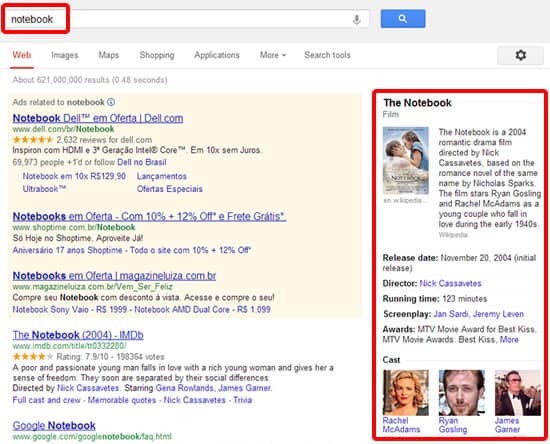The width and height of the screenshot is (550, 444).
Task: Click the blue magnifier search button
Action: point(403,19)
